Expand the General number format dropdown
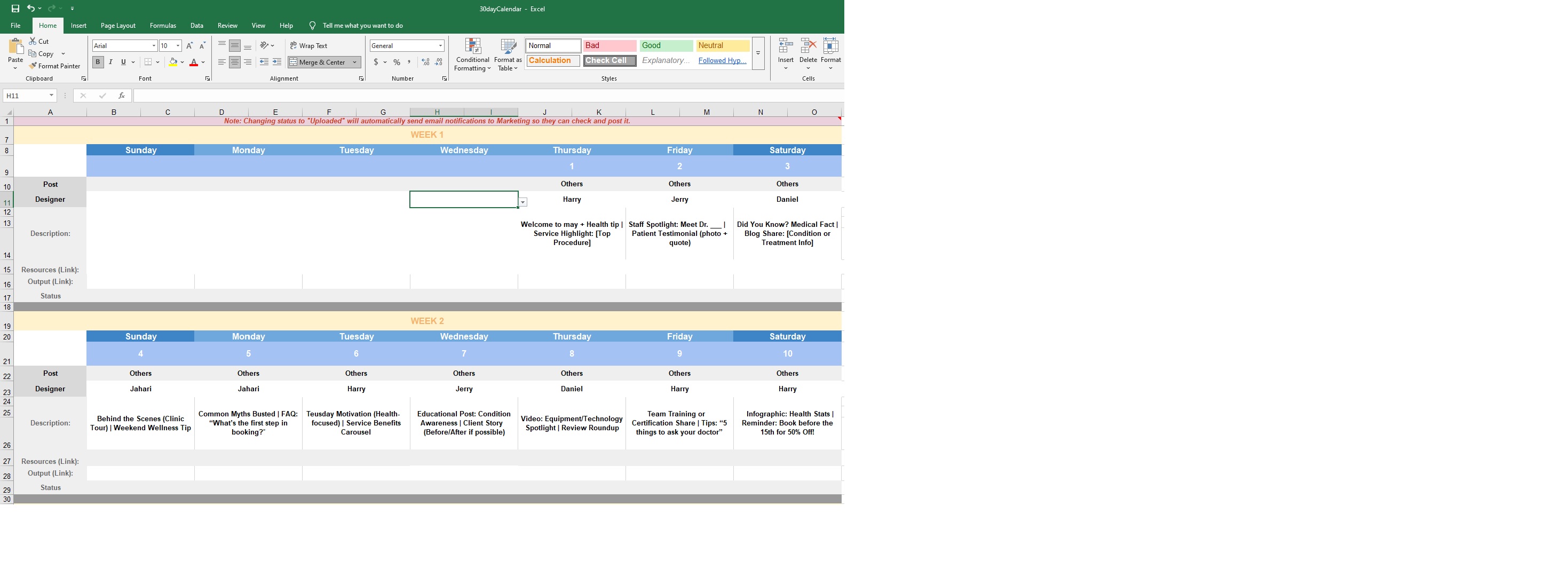Image resolution: width=1568 pixels, height=584 pixels. click(x=440, y=46)
